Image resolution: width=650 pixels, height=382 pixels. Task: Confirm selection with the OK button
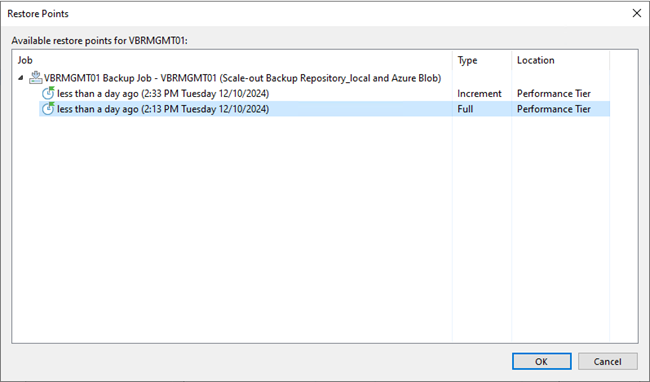pos(541,361)
